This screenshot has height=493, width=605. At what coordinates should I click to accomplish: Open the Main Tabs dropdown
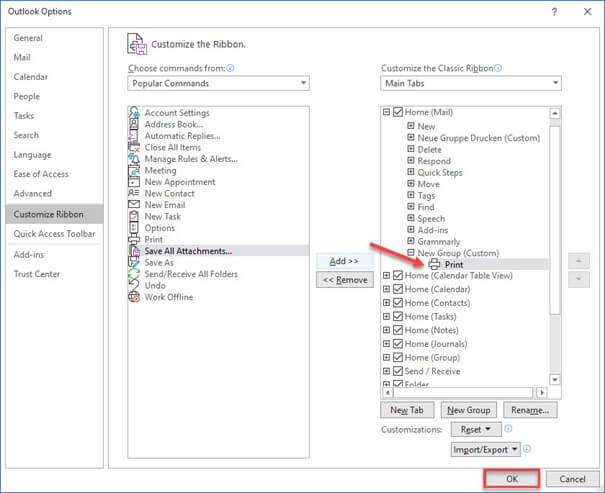click(x=471, y=83)
